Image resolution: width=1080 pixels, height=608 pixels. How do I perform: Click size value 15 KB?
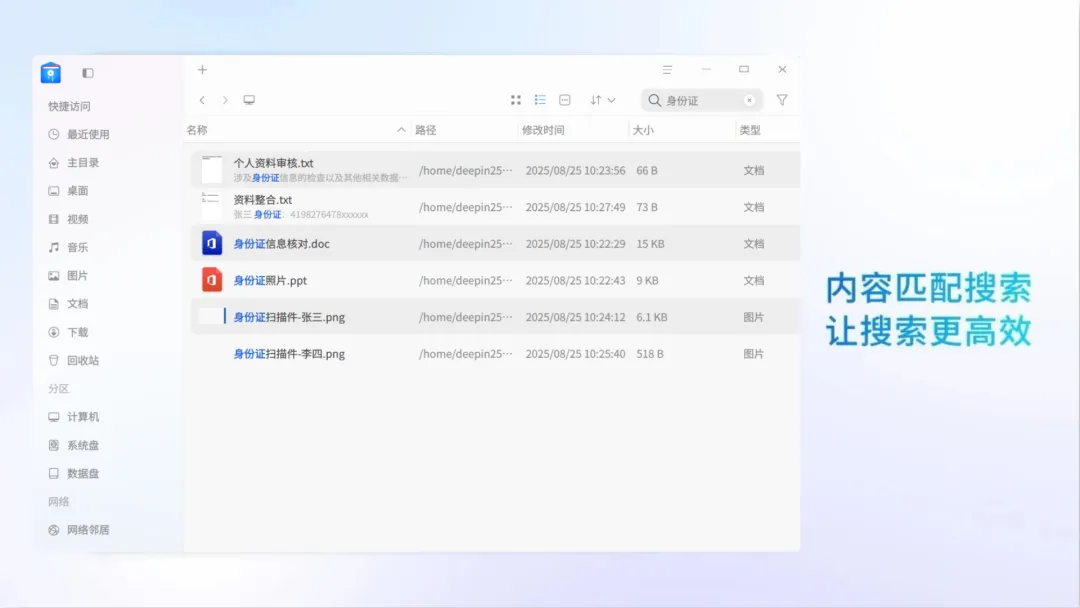650,244
